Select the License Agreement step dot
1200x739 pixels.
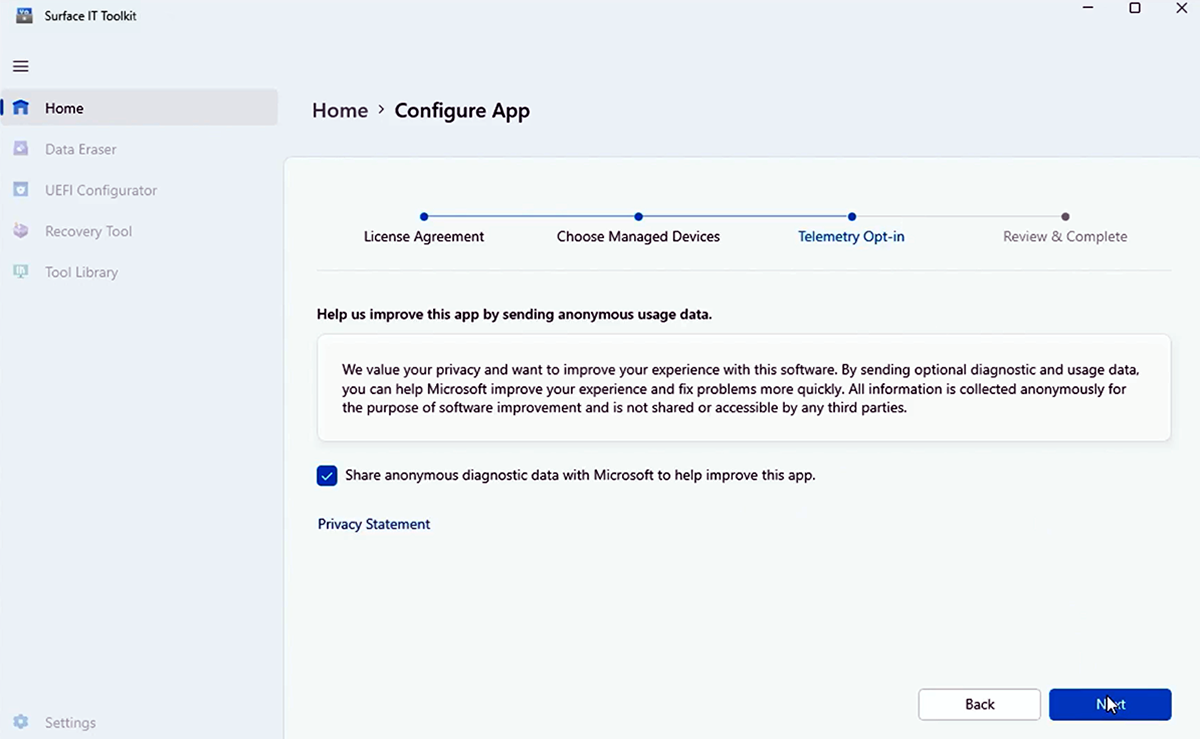click(424, 217)
